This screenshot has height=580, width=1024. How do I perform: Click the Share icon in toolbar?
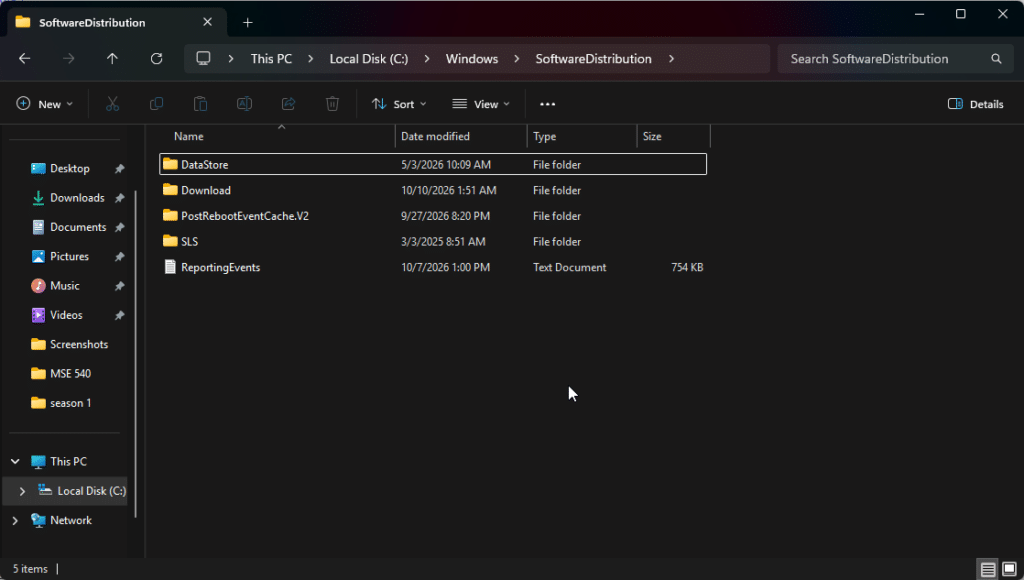tap(289, 104)
